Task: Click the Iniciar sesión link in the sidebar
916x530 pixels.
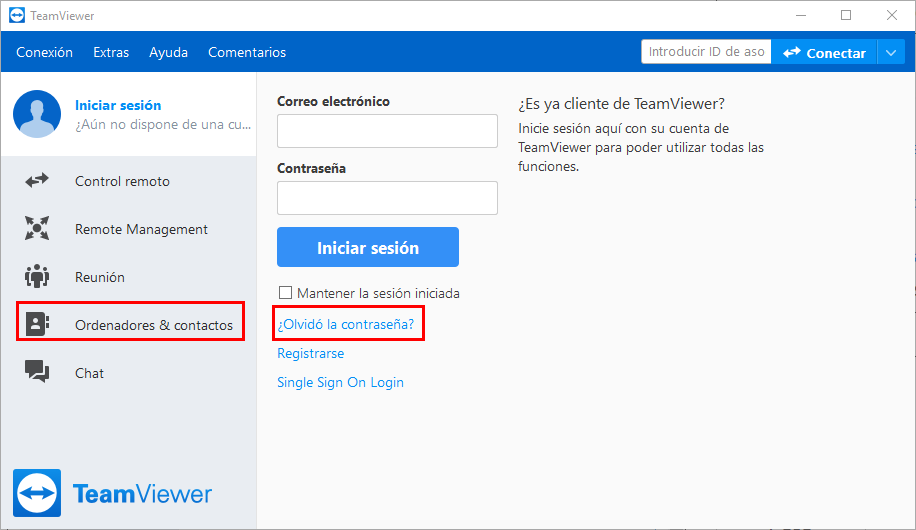Action: (x=118, y=105)
